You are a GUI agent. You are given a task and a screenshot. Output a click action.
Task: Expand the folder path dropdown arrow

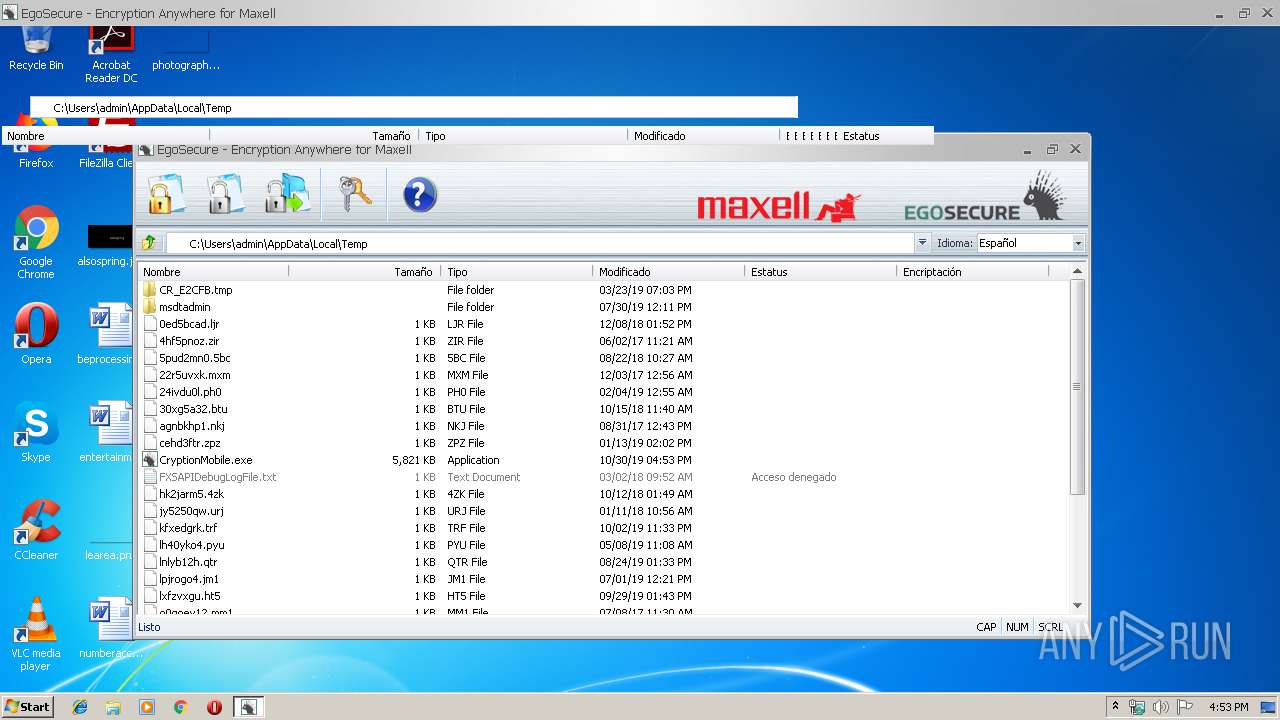coord(922,243)
